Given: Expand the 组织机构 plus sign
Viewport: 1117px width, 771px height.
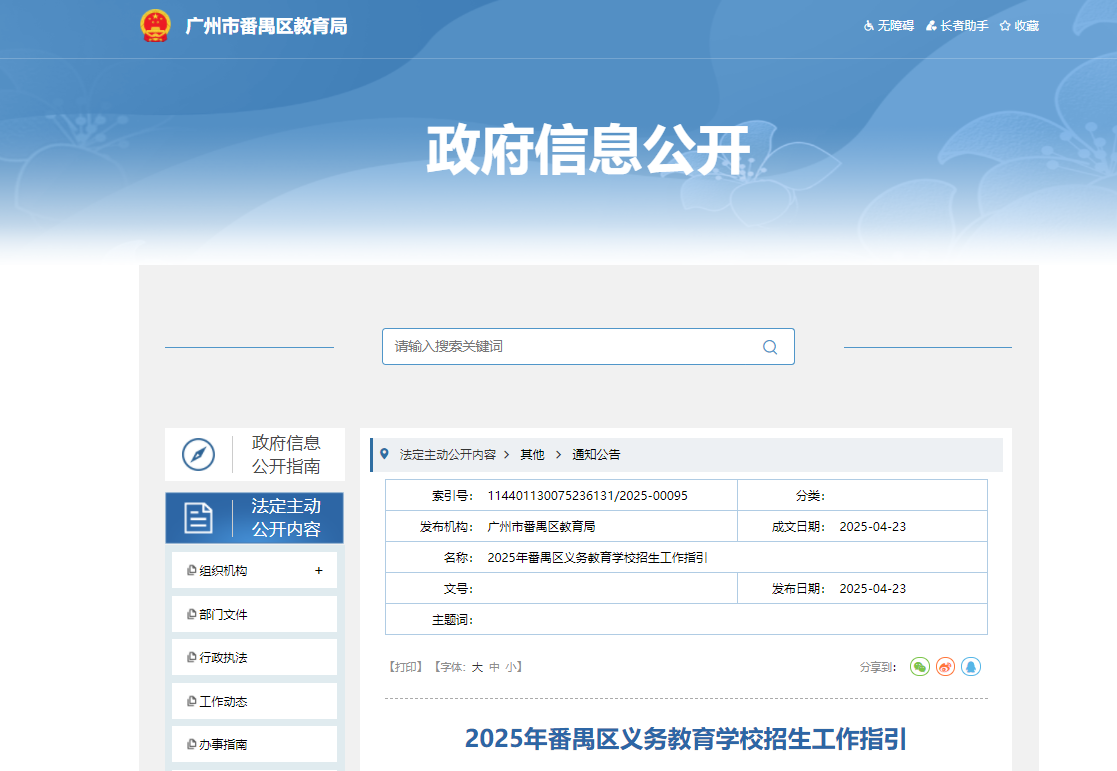Looking at the screenshot, I should [x=319, y=571].
